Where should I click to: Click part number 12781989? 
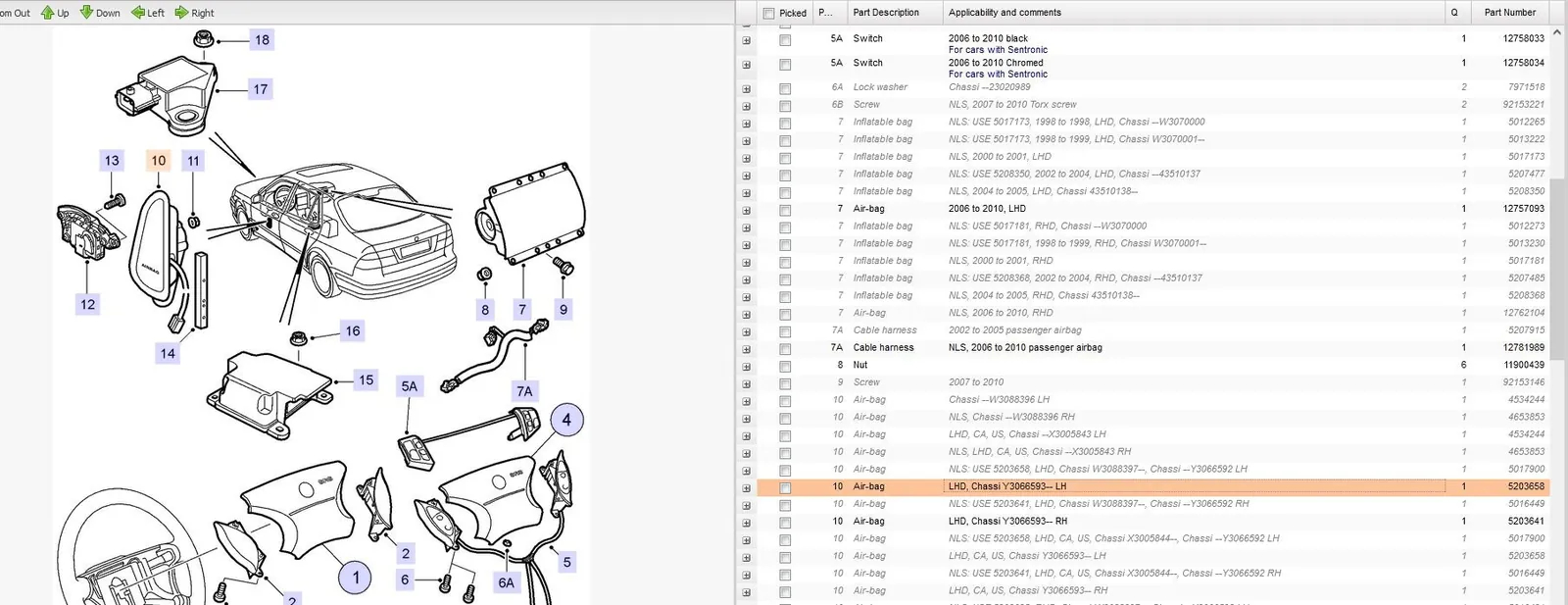pos(1523,347)
